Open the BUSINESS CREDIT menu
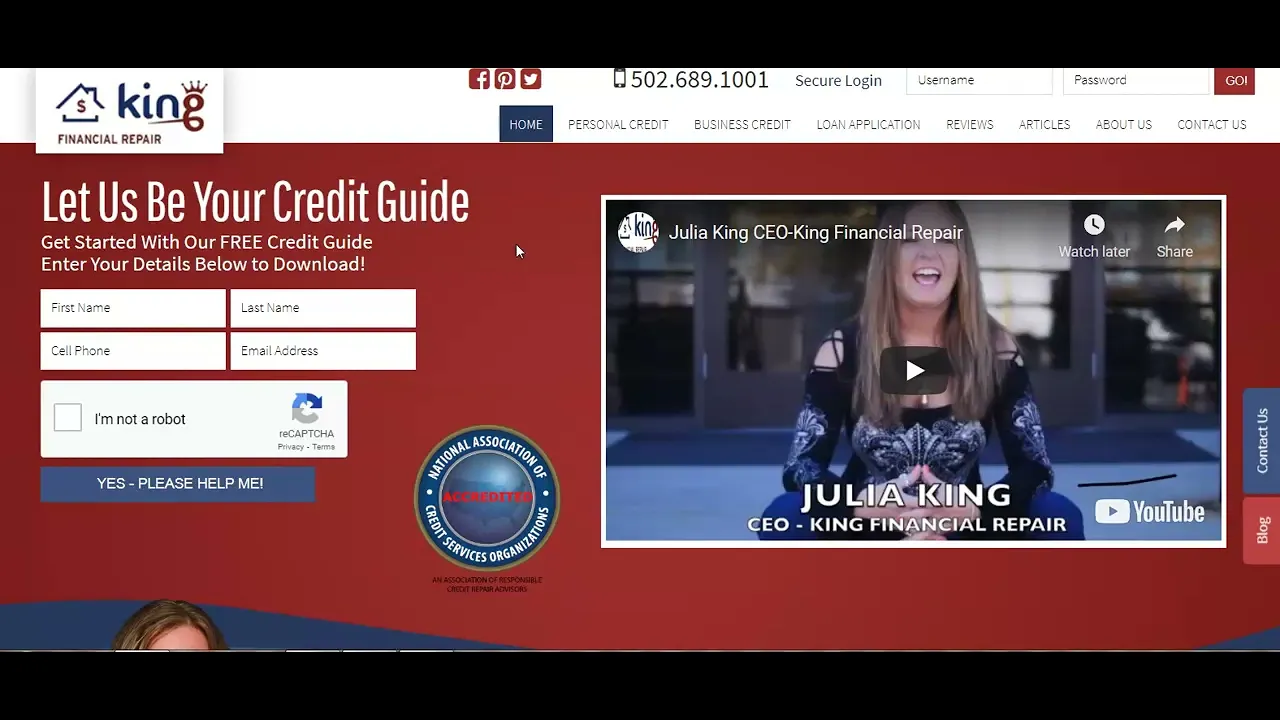The width and height of the screenshot is (1280, 720). click(742, 125)
